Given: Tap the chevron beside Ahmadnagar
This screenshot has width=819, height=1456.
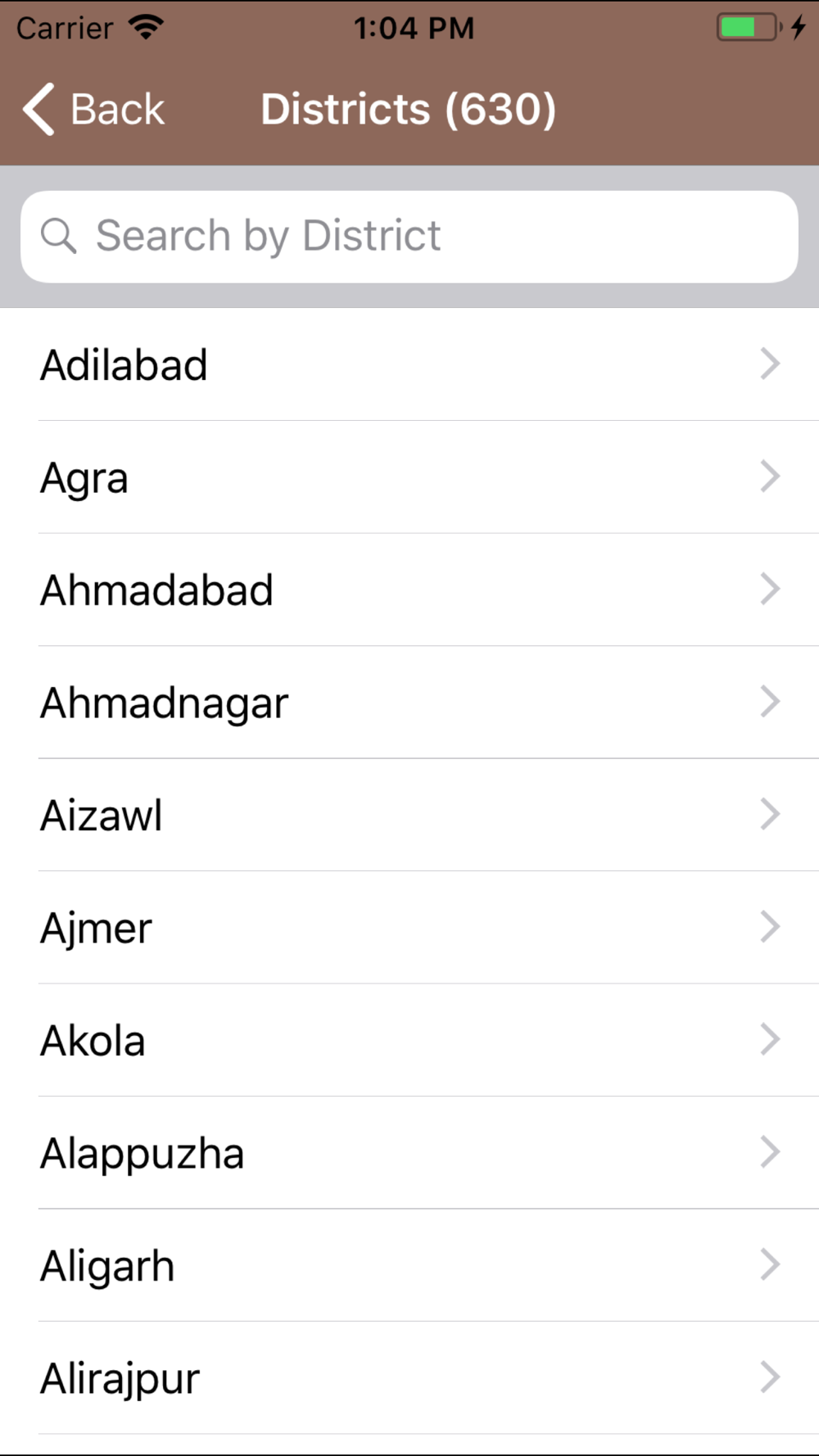Looking at the screenshot, I should coord(770,702).
